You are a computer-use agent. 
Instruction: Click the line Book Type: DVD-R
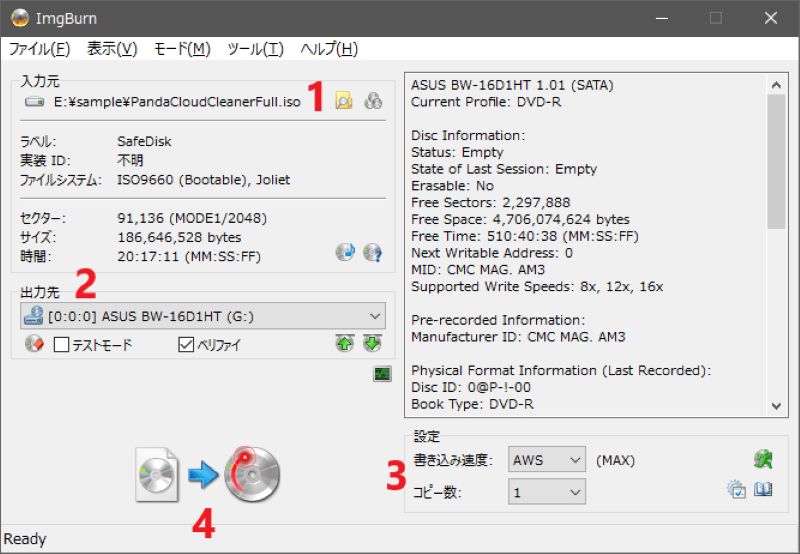(472, 404)
